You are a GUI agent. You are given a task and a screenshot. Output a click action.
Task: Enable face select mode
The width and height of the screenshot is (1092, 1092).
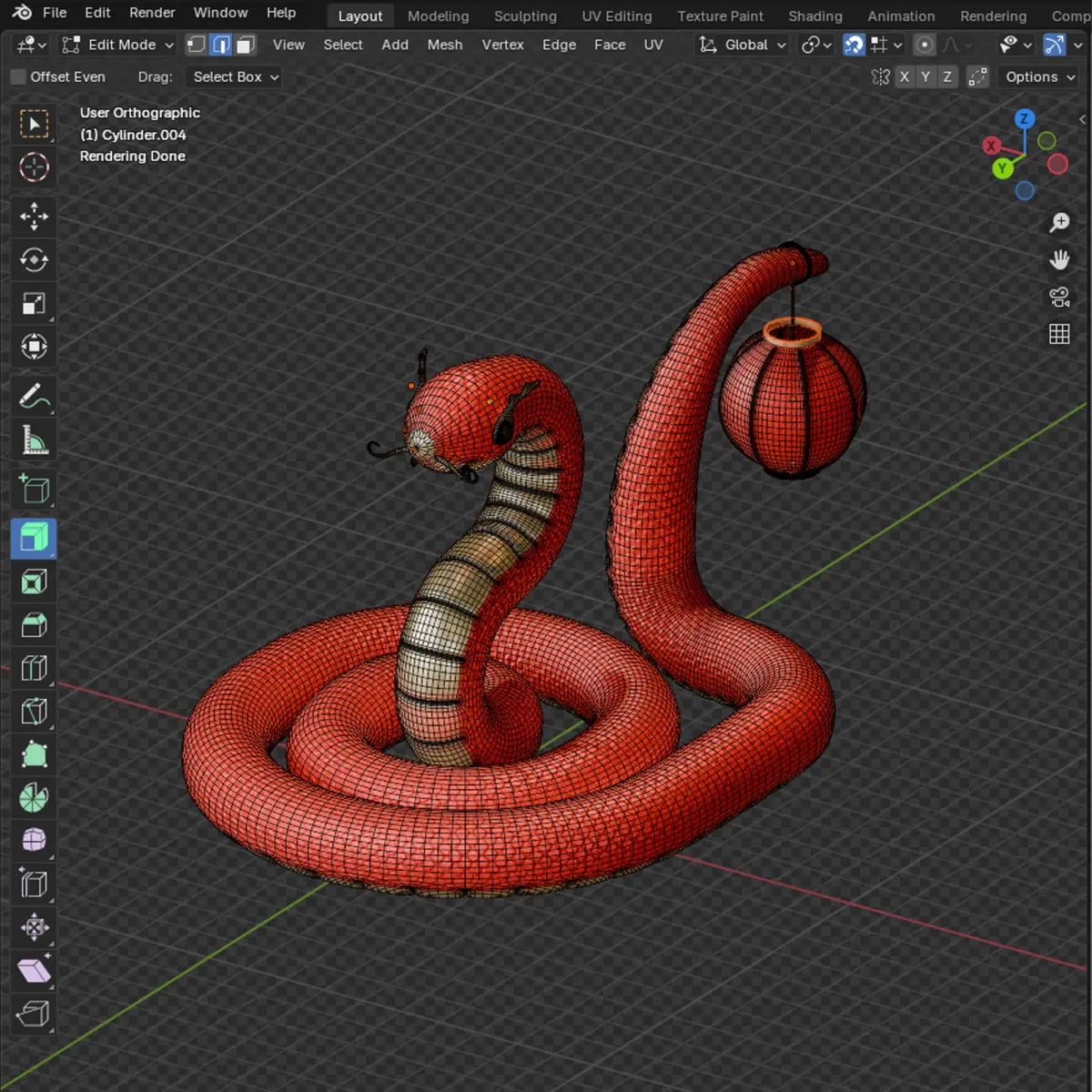[x=246, y=45]
